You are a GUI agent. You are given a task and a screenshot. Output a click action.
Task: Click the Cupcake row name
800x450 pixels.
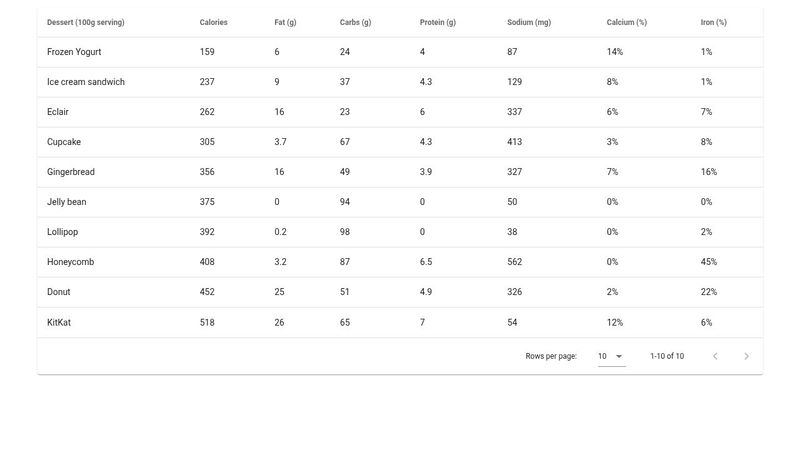coord(64,142)
